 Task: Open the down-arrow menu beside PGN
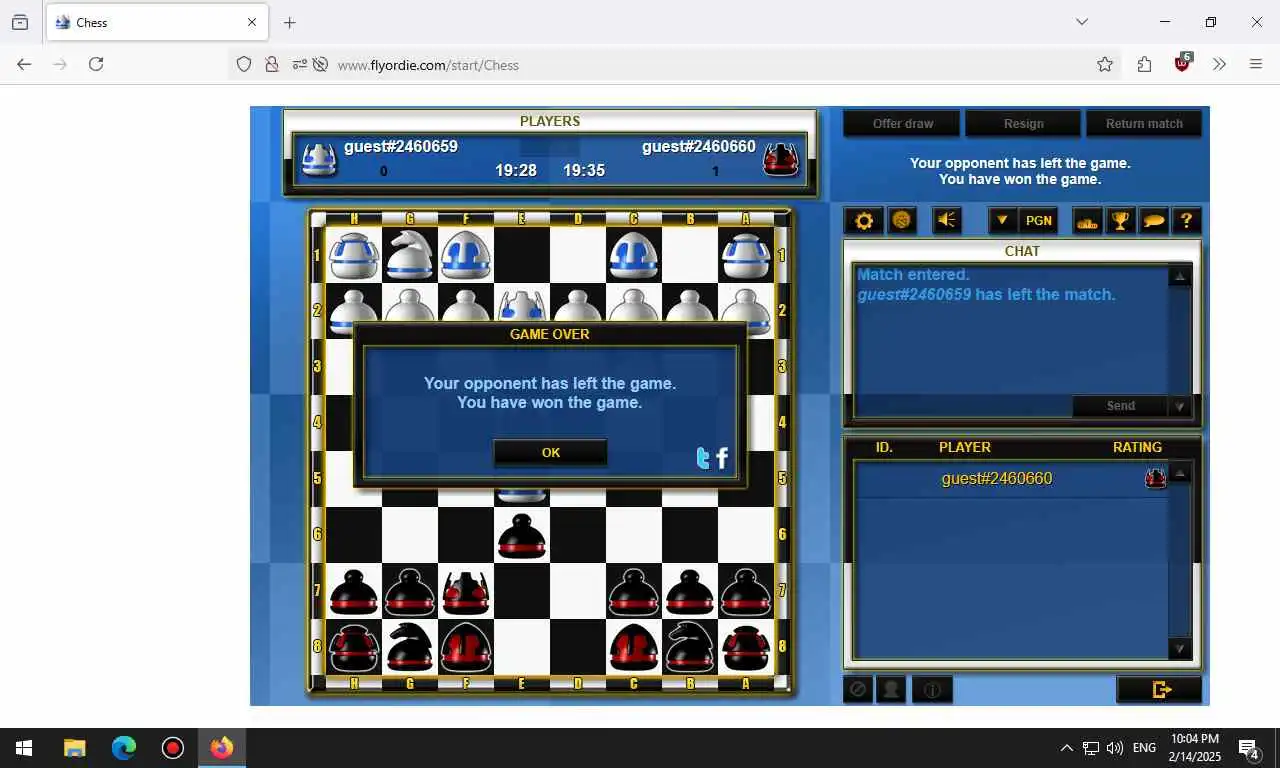point(1003,221)
